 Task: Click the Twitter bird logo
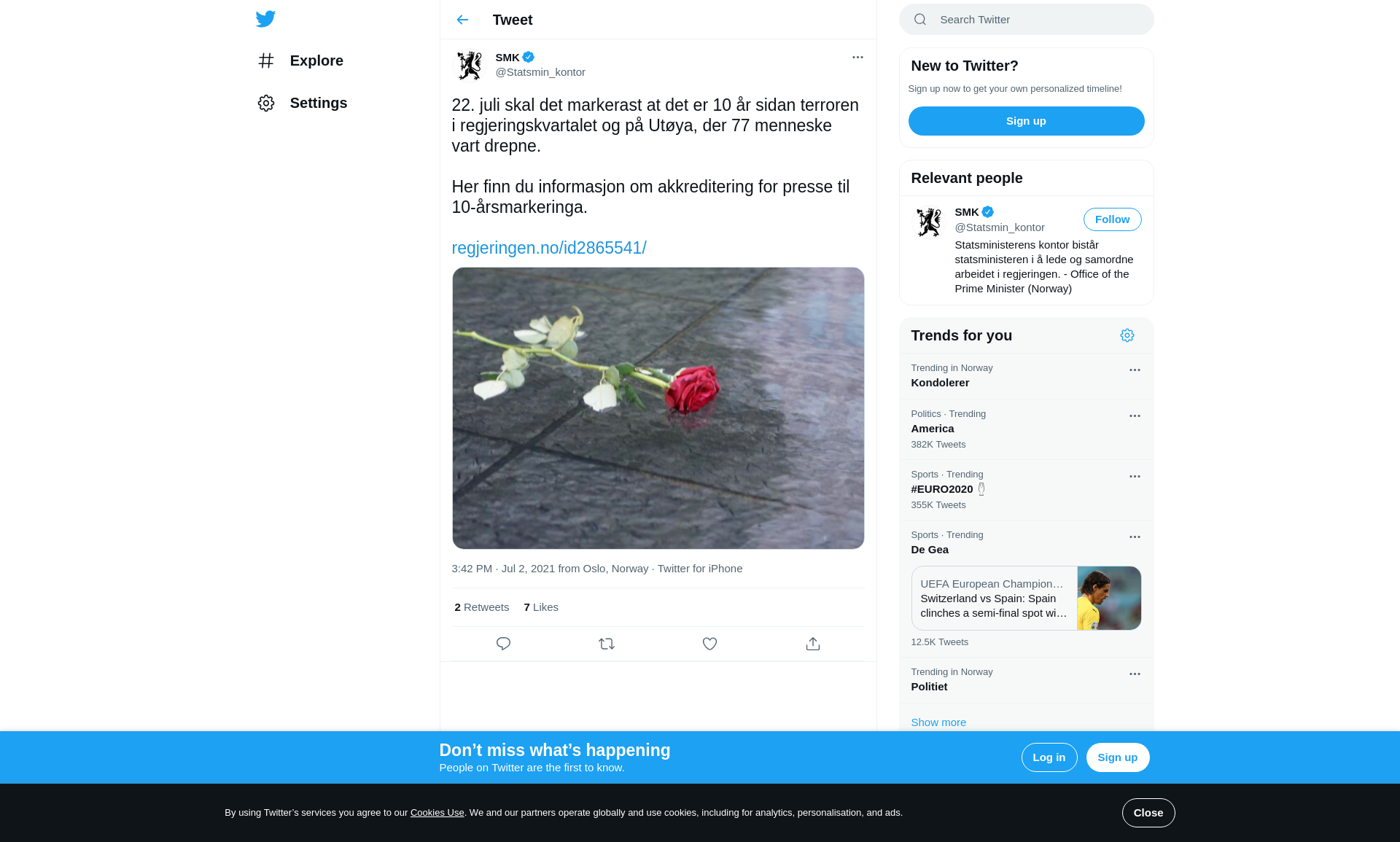tap(265, 19)
